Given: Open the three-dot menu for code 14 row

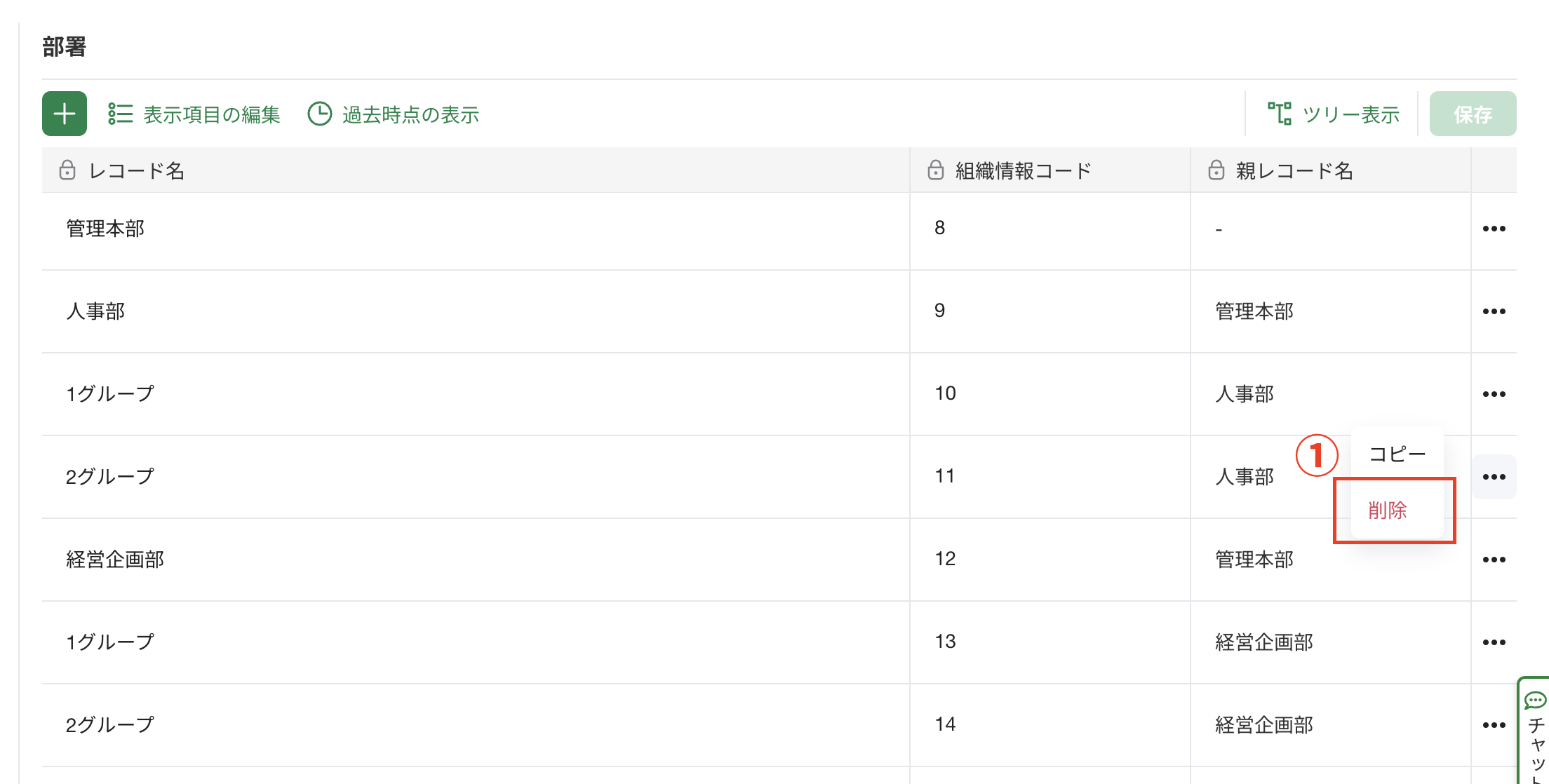Looking at the screenshot, I should point(1494,725).
